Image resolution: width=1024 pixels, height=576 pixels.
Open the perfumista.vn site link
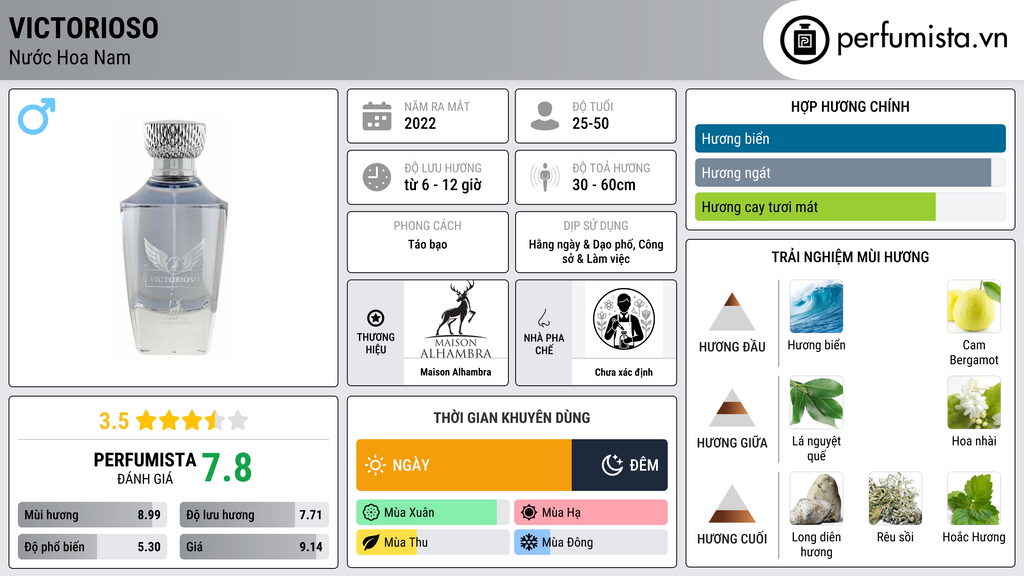pyautogui.click(x=922, y=39)
